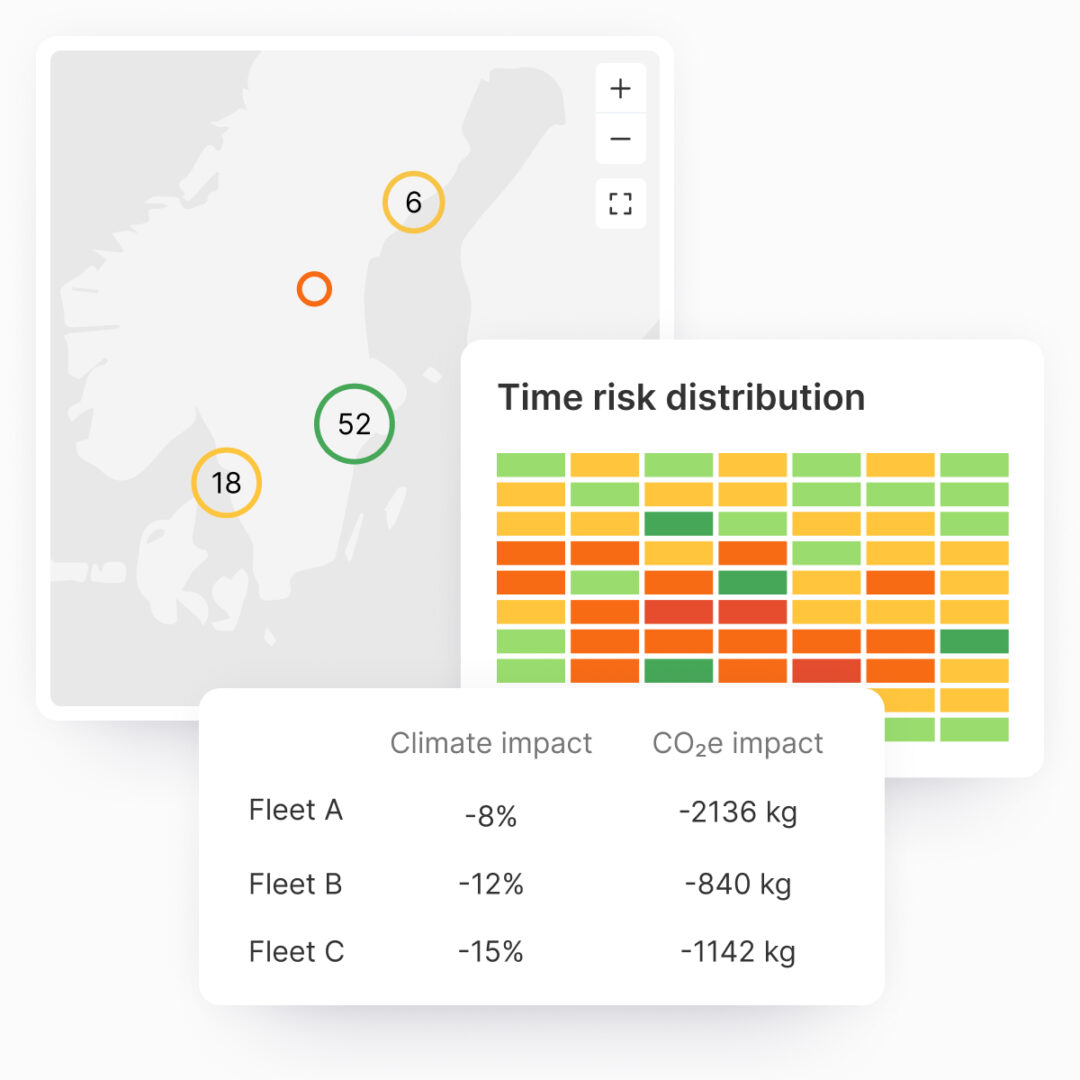Click the -2136 kg value for Fleet A
The image size is (1080, 1080).
click(738, 813)
